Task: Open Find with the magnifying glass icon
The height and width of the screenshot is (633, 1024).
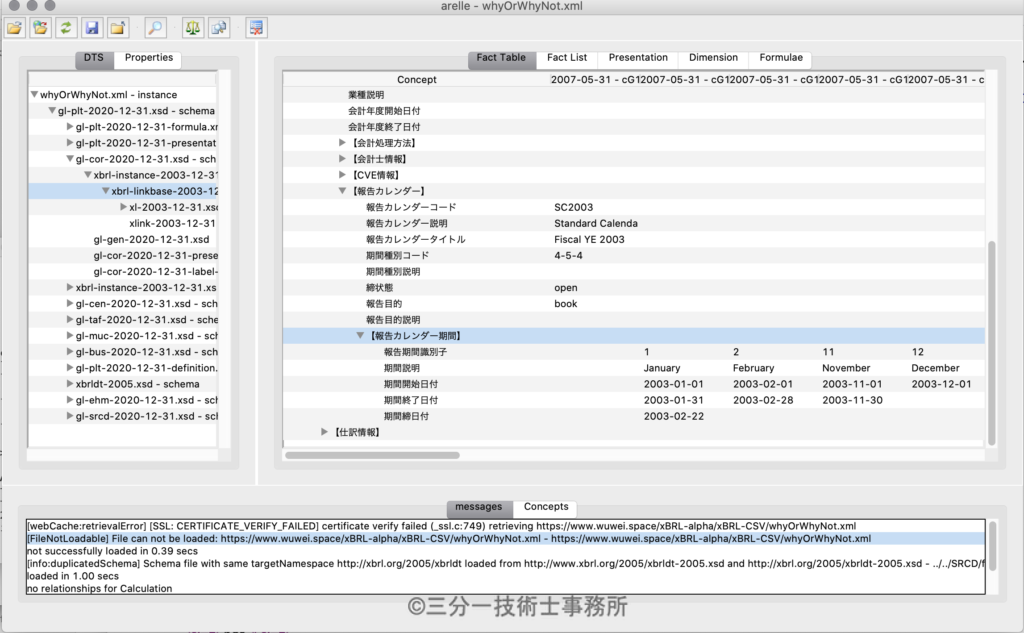Action: [156, 28]
